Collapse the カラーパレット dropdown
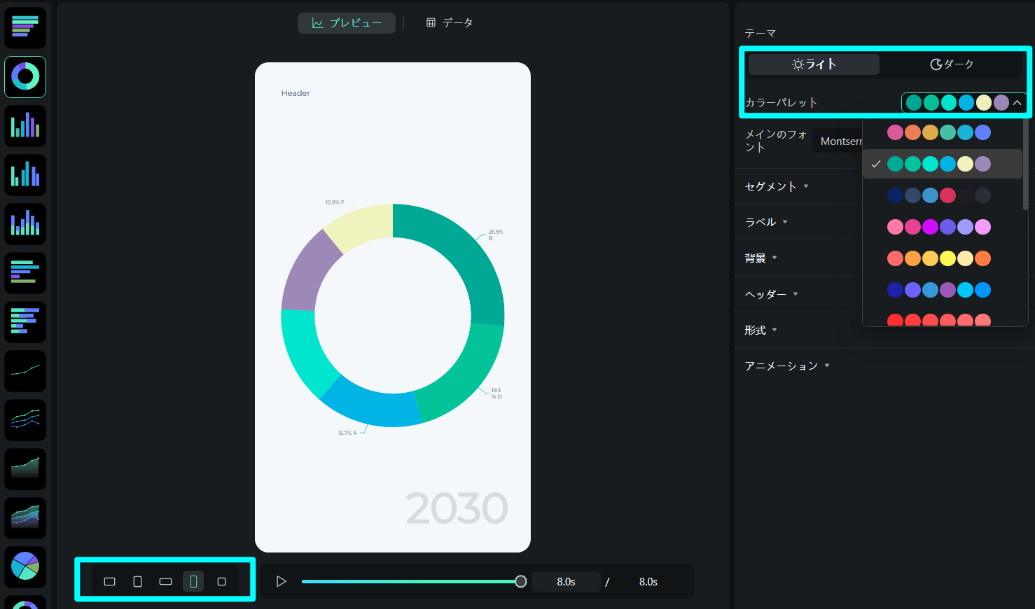 tap(1017, 102)
